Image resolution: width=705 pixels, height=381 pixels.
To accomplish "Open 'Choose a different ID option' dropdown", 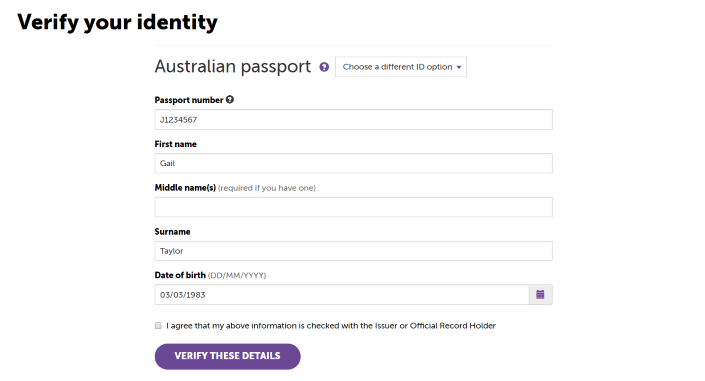I will (401, 67).
